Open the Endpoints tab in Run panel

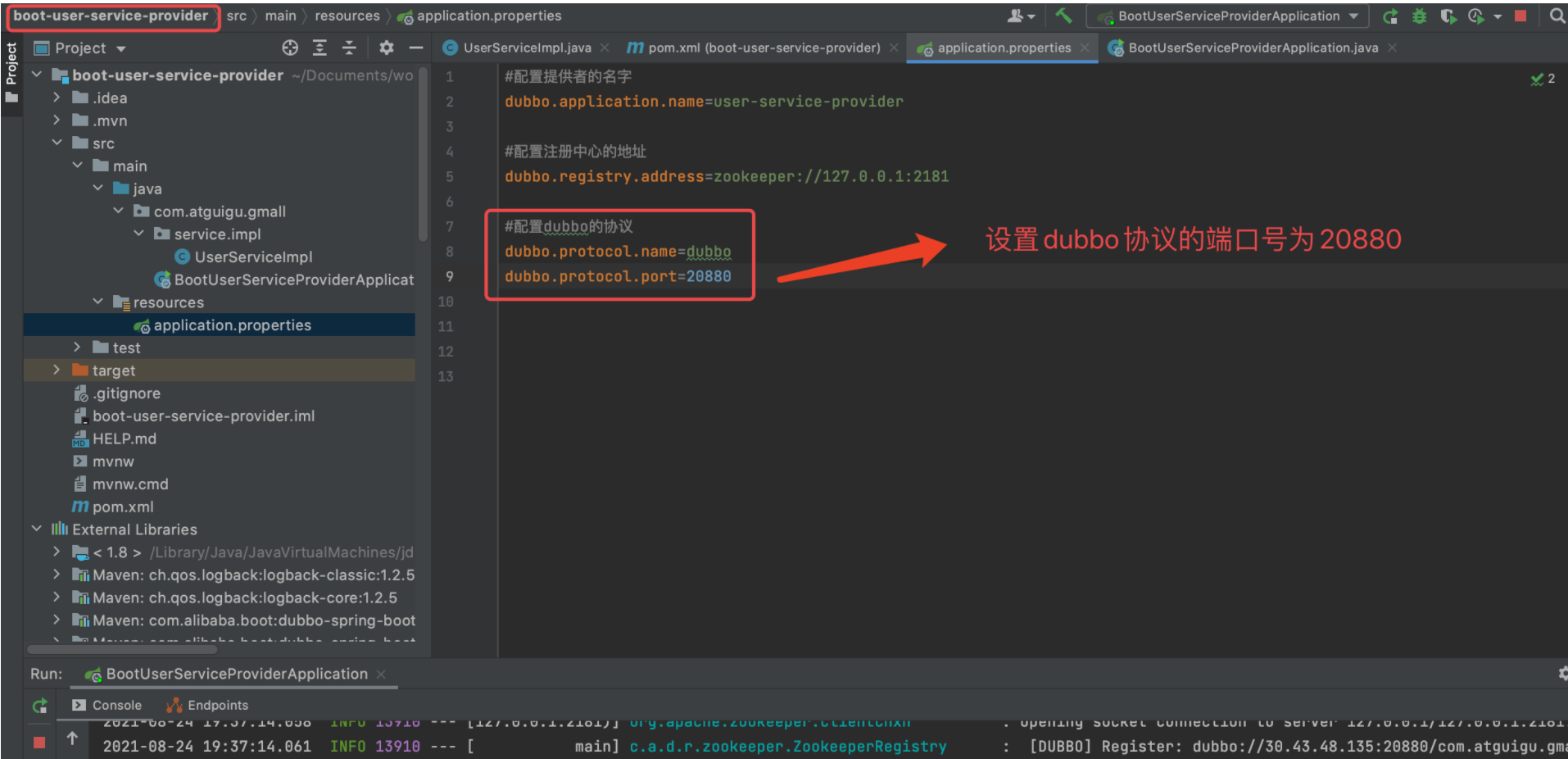(x=207, y=705)
